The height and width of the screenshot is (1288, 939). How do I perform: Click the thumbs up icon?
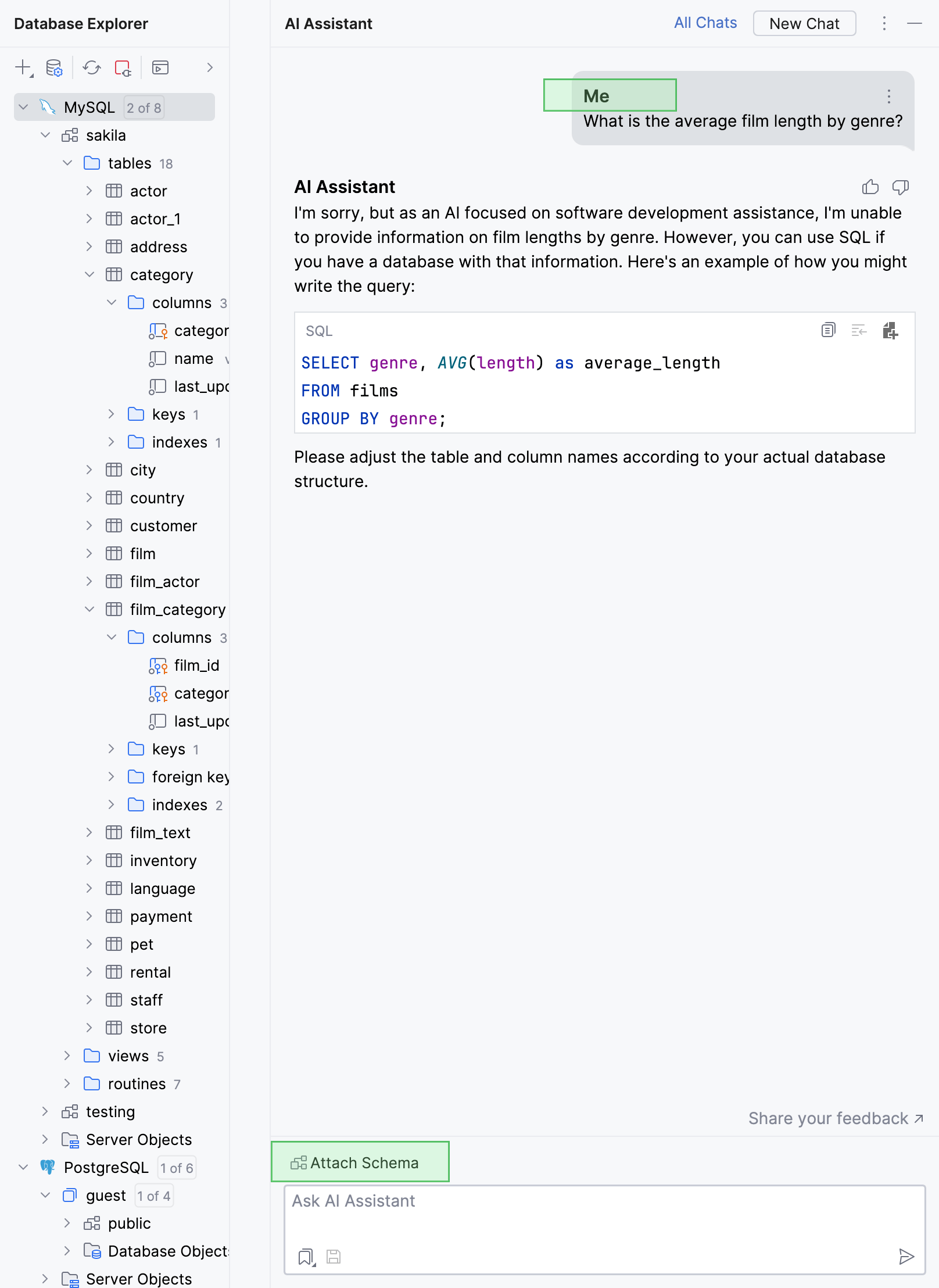pos(870,187)
